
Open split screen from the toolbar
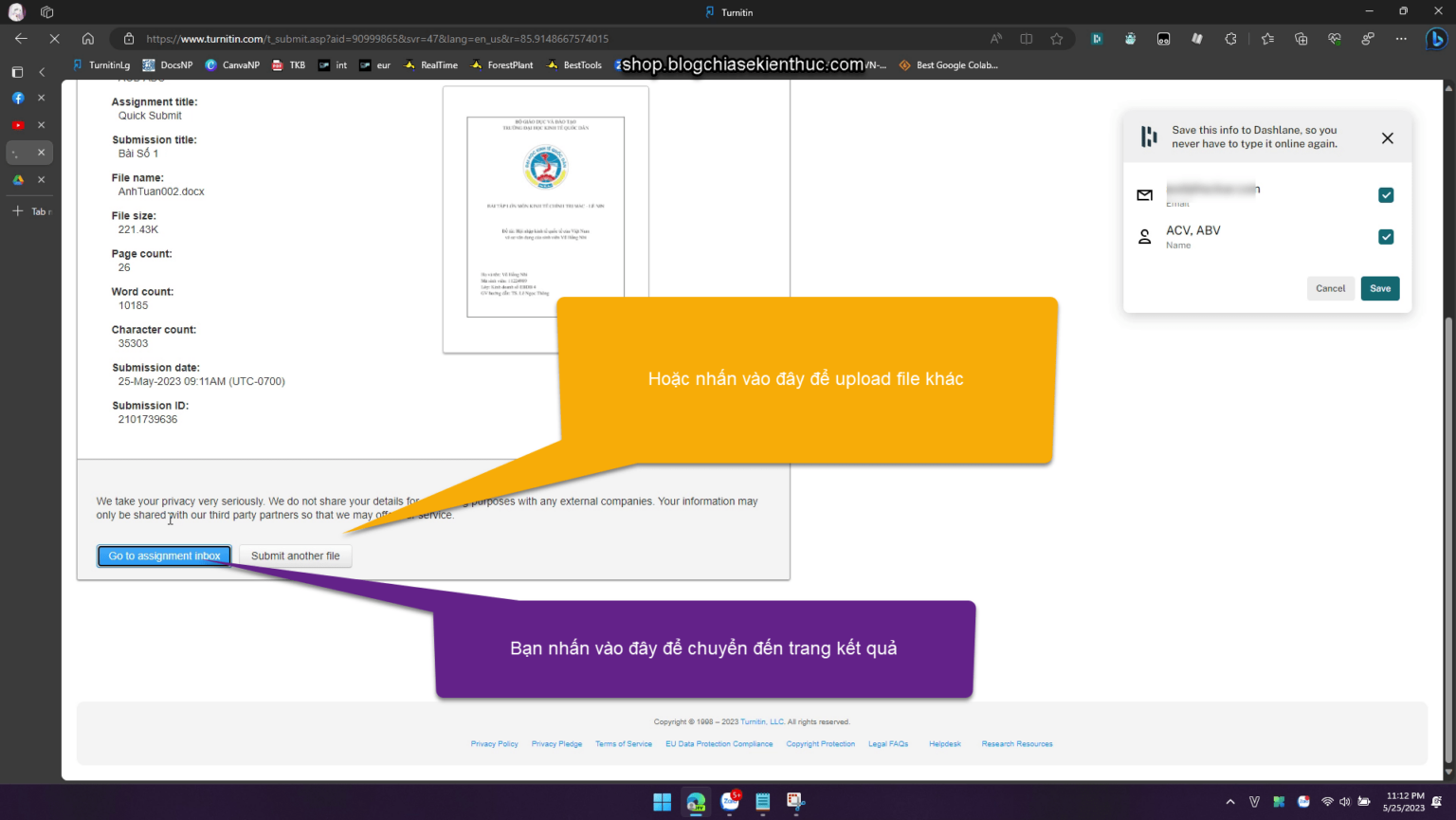click(x=1027, y=39)
